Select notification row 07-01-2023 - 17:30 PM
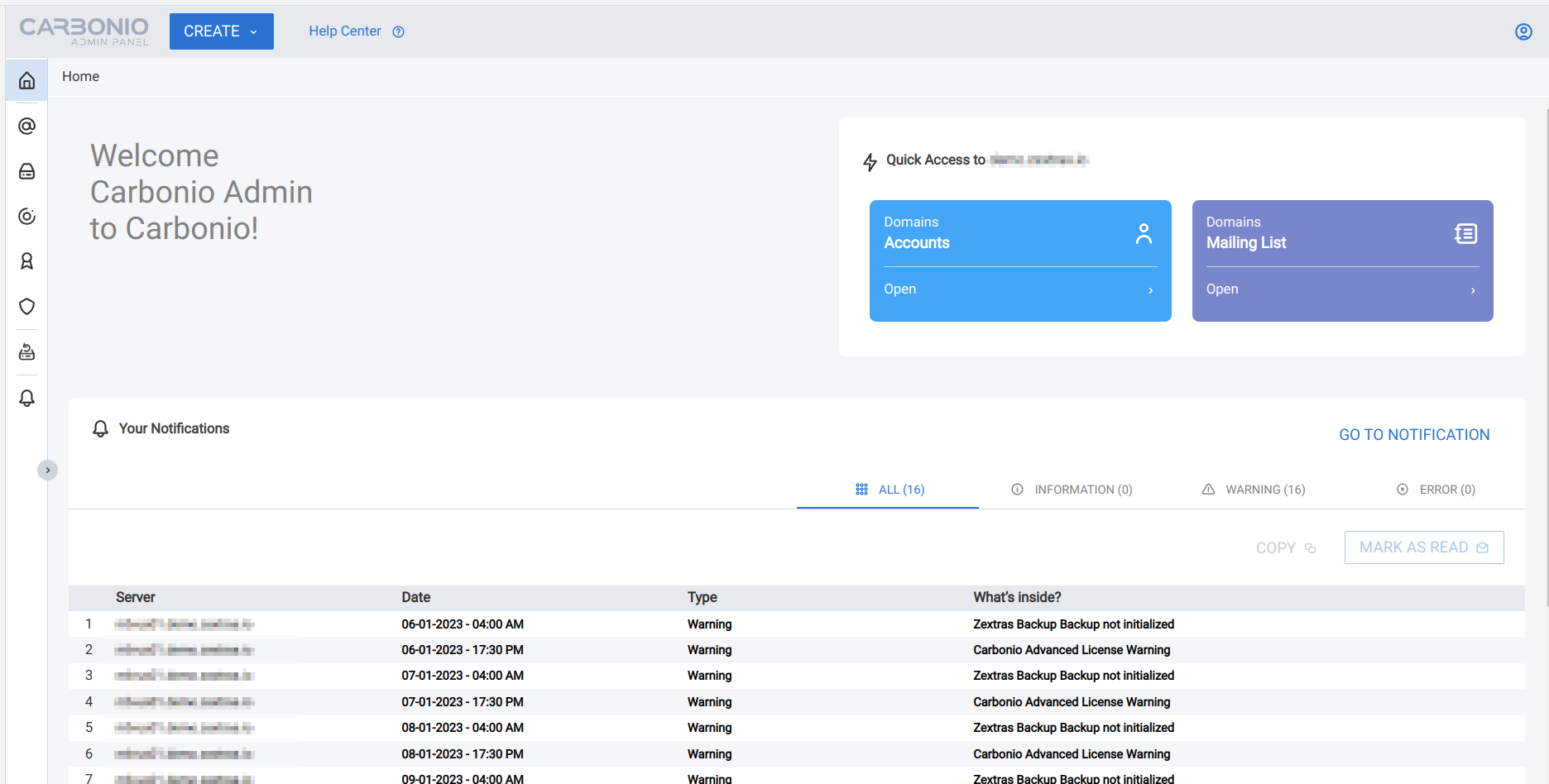Screen dimensions: 1549x784 (797, 702)
